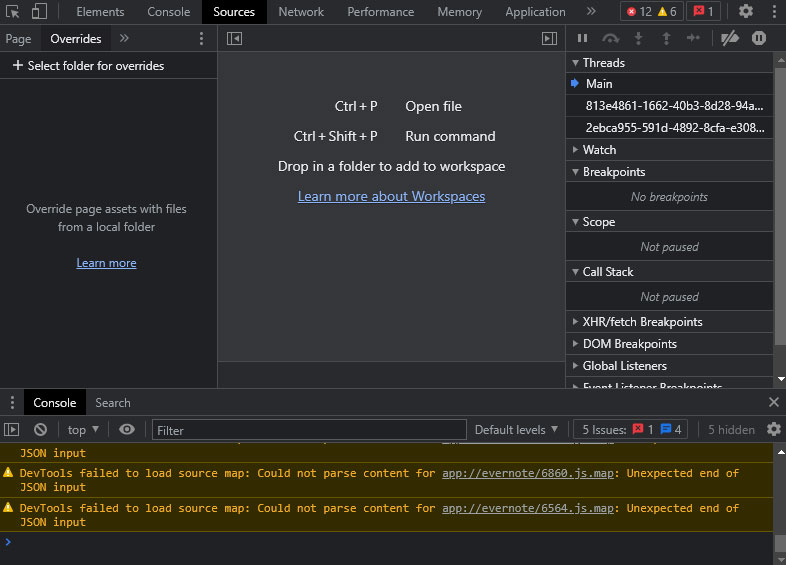Open the Memory tab
Viewport: 786px width, 565px height.
coord(459,12)
